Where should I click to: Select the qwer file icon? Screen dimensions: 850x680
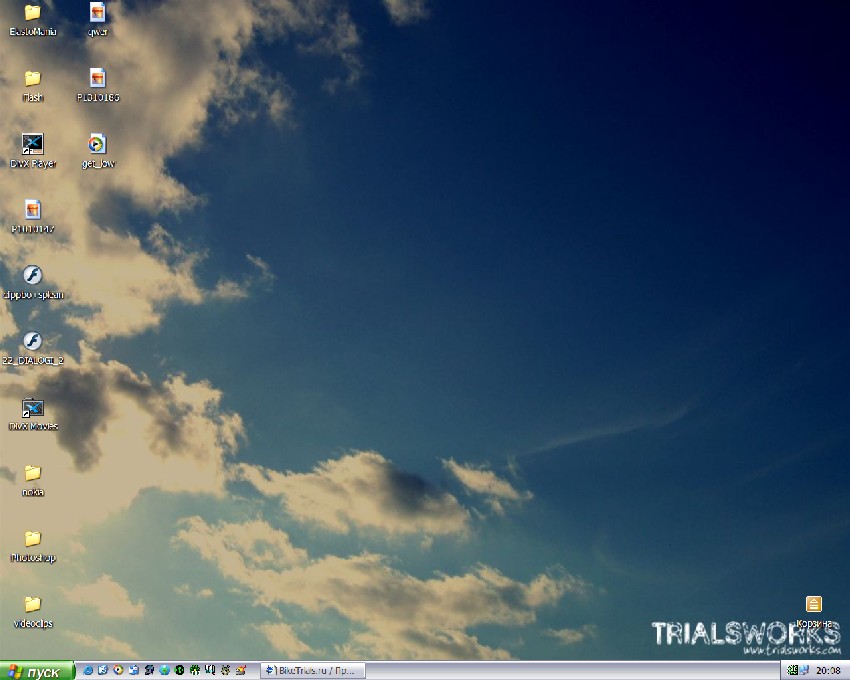pyautogui.click(x=97, y=13)
